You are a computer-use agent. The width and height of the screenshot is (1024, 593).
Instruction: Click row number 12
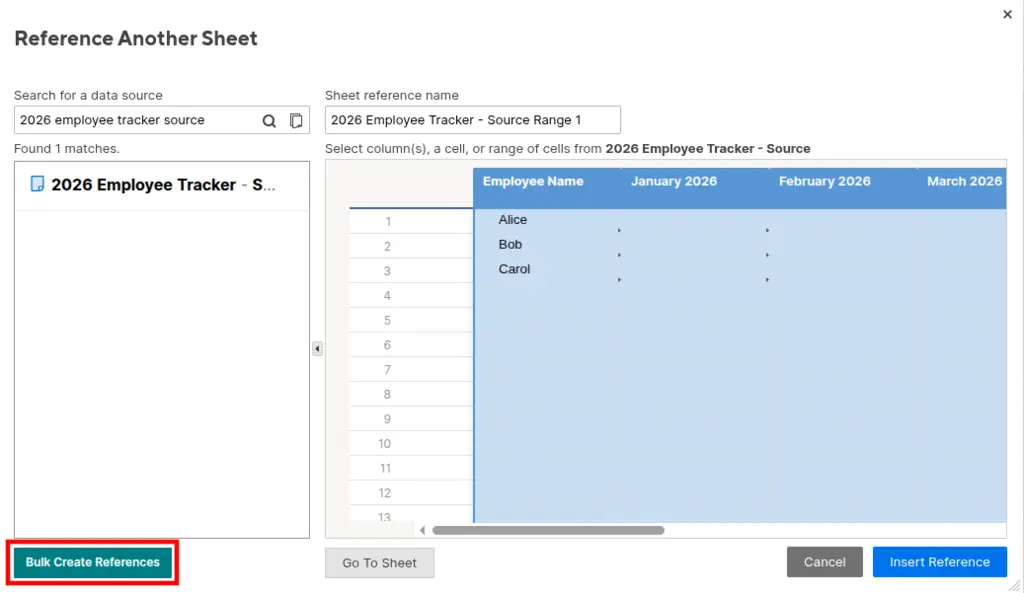411,493
